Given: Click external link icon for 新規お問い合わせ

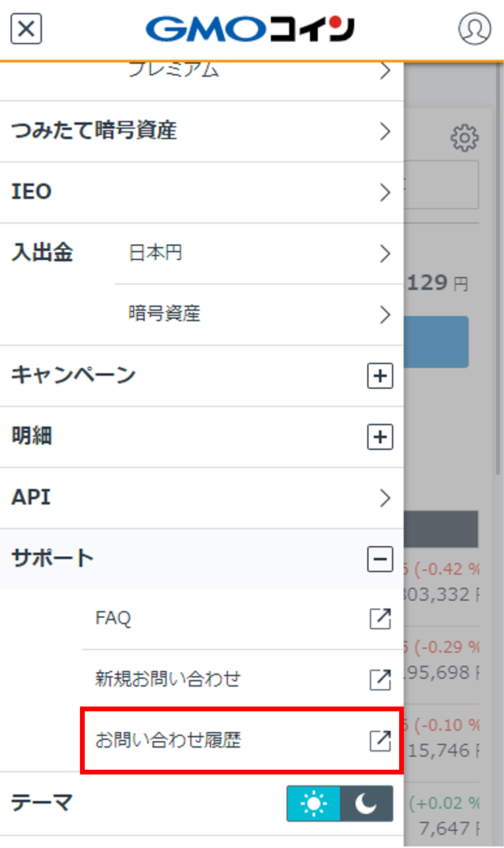Looking at the screenshot, I should pos(380,679).
